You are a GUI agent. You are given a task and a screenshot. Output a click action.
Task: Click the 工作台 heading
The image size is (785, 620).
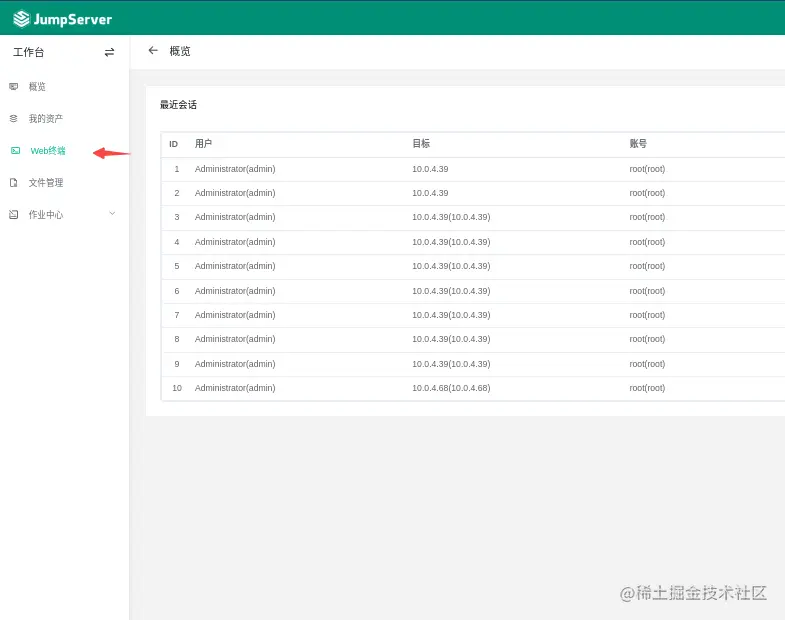coord(29,52)
